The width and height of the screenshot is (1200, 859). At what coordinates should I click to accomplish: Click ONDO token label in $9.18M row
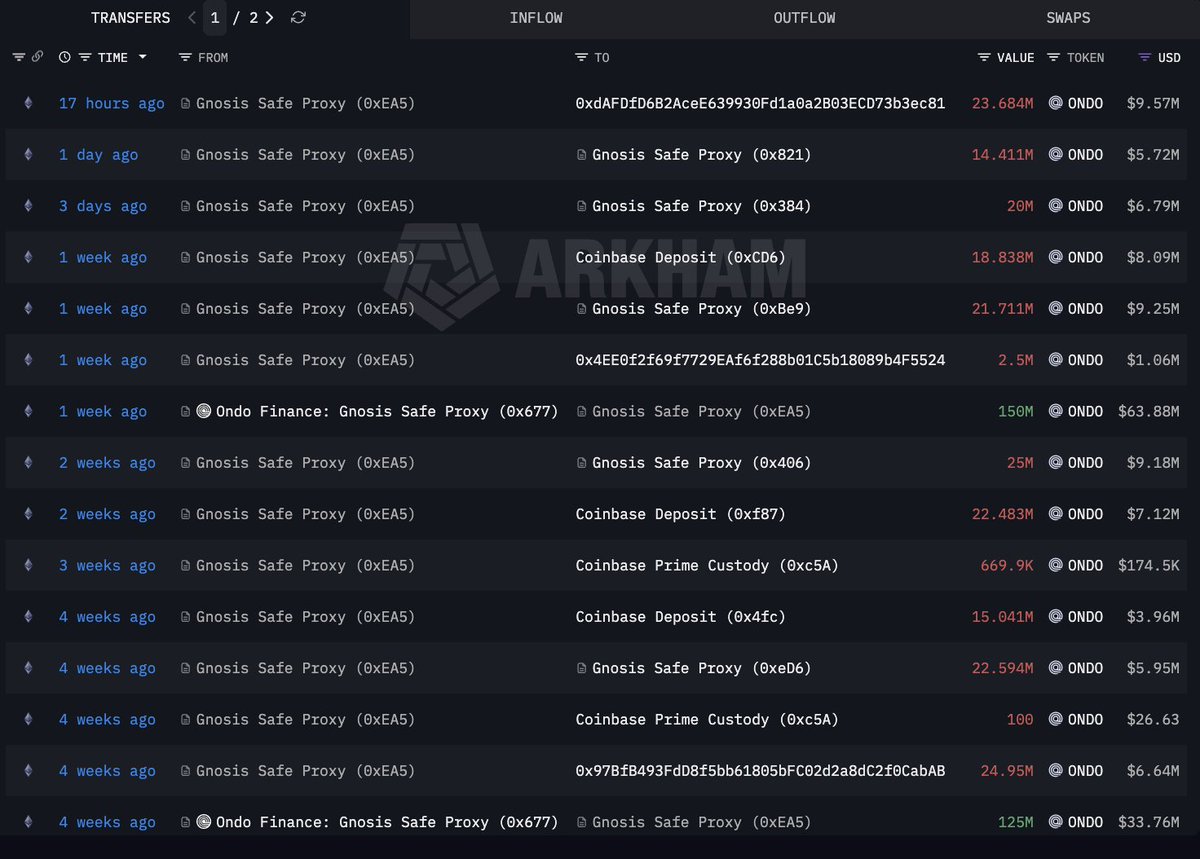[x=1085, y=463]
